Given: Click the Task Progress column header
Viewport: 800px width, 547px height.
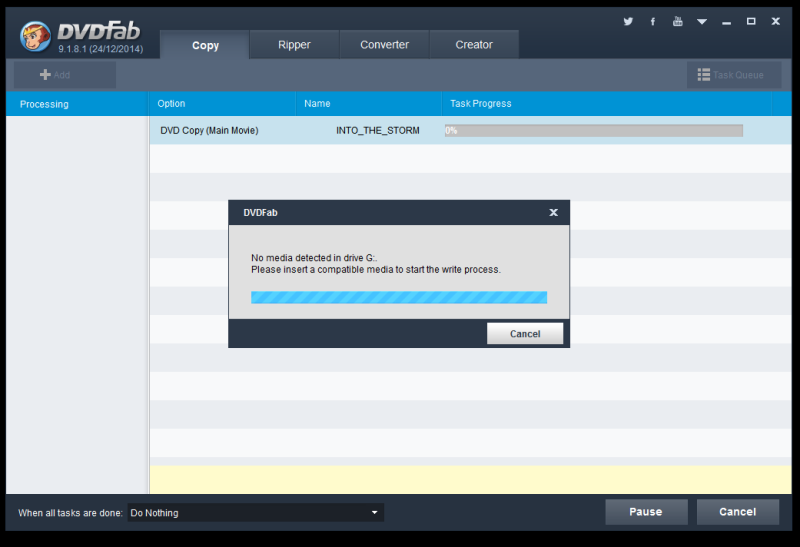Looking at the screenshot, I should tap(607, 104).
